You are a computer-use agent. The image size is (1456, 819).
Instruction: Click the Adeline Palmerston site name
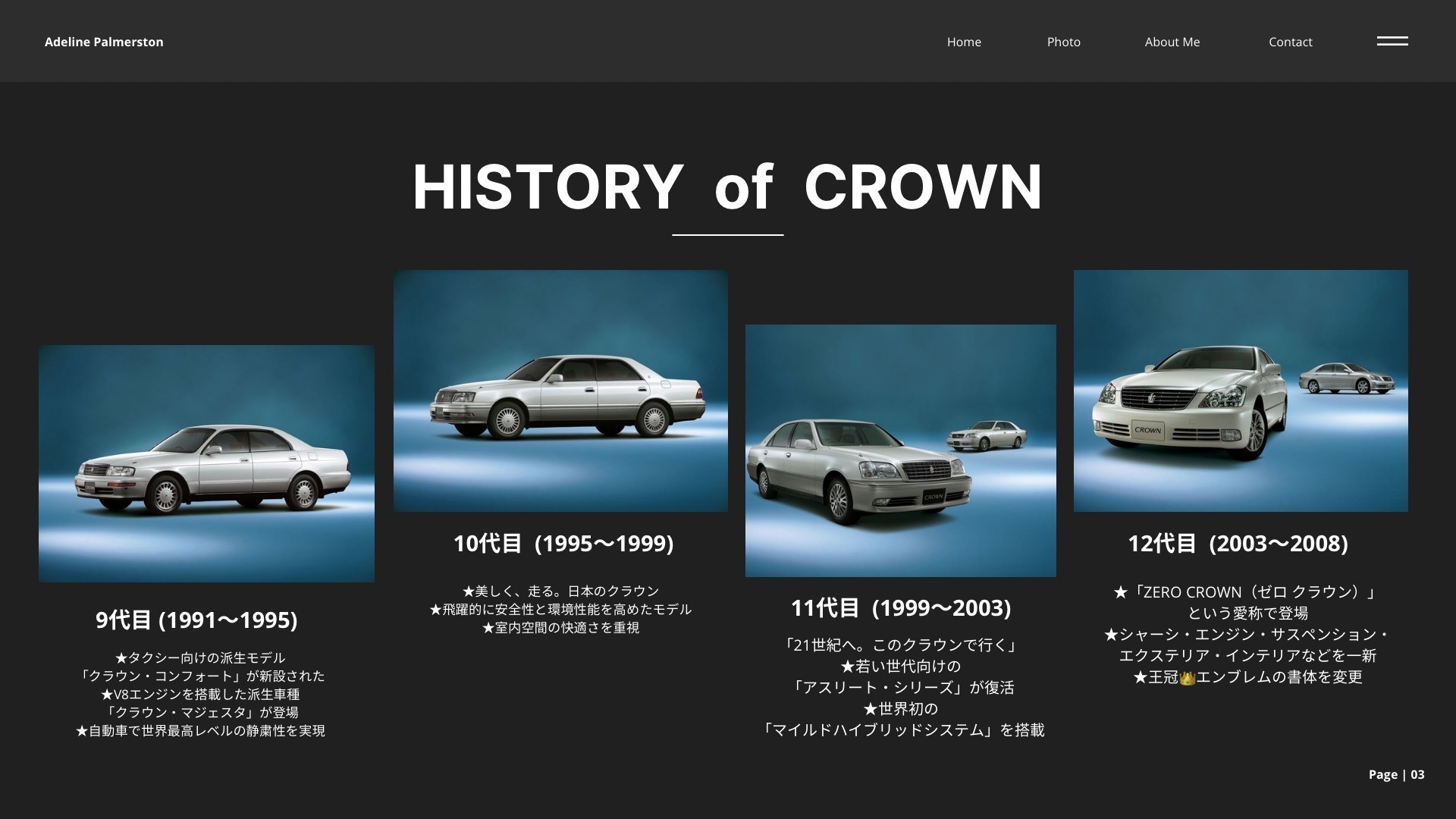coord(104,42)
